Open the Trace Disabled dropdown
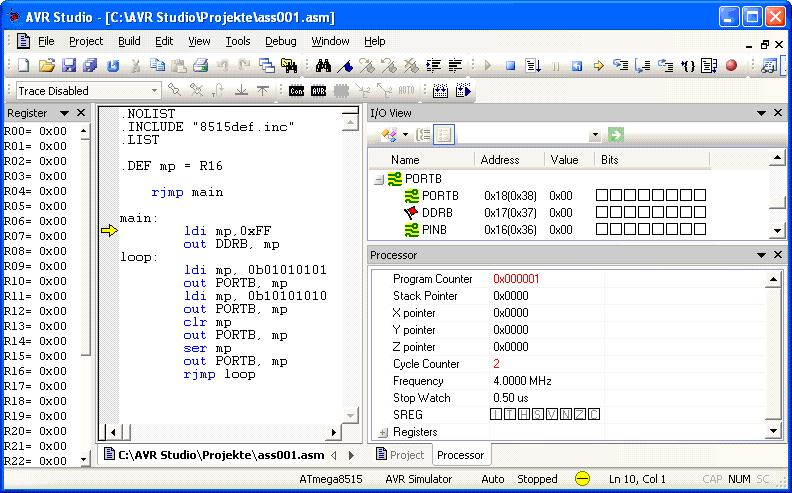792x493 pixels. point(154,91)
